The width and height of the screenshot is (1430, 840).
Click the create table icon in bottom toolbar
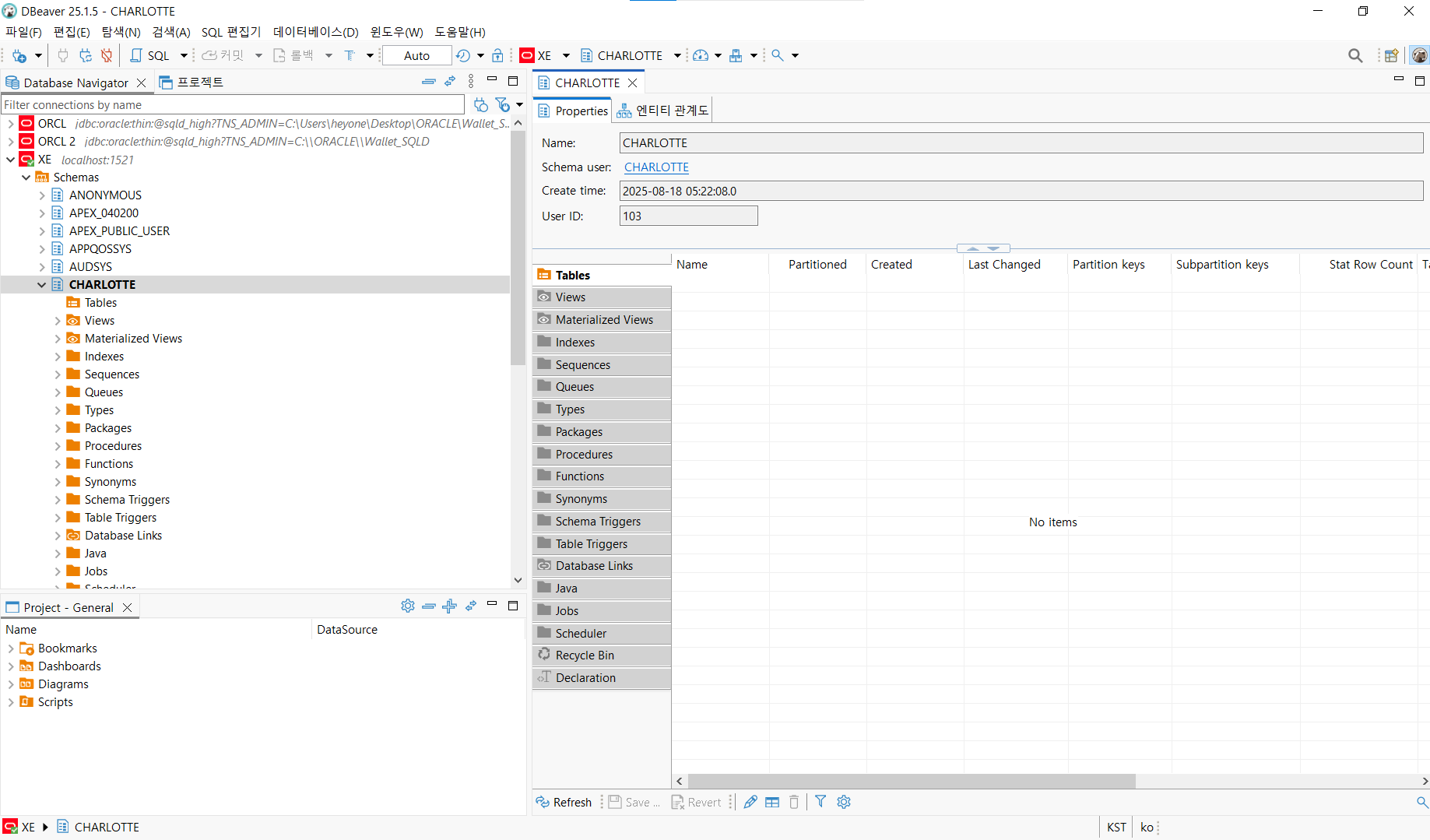coord(772,802)
